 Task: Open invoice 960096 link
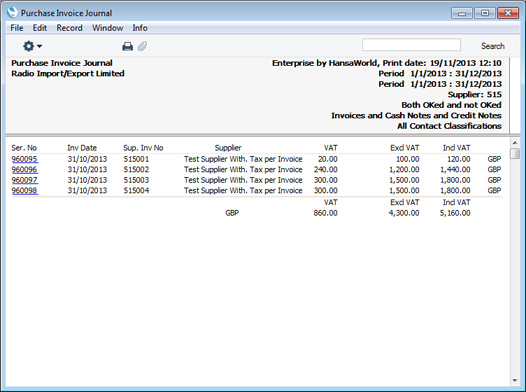pyautogui.click(x=25, y=169)
